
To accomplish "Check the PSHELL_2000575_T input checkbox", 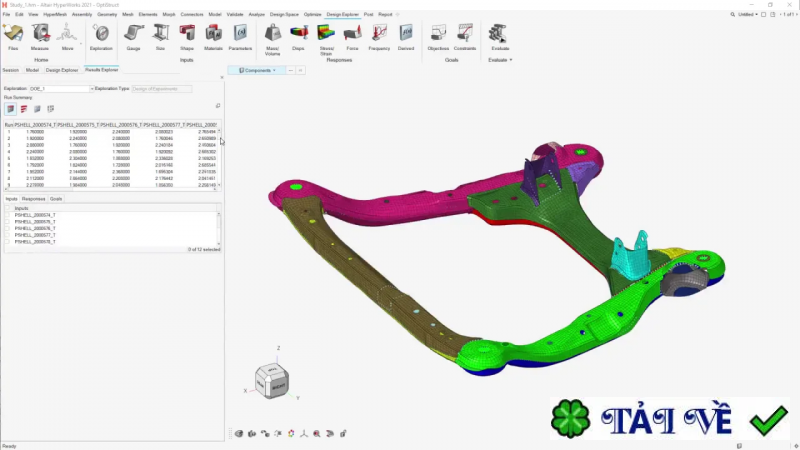I will 7,222.
